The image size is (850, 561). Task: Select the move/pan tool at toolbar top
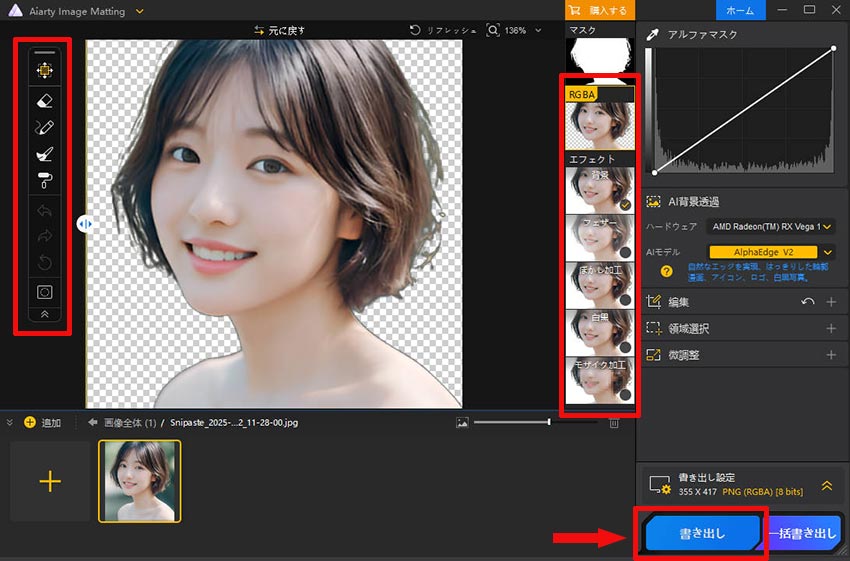click(x=44, y=71)
